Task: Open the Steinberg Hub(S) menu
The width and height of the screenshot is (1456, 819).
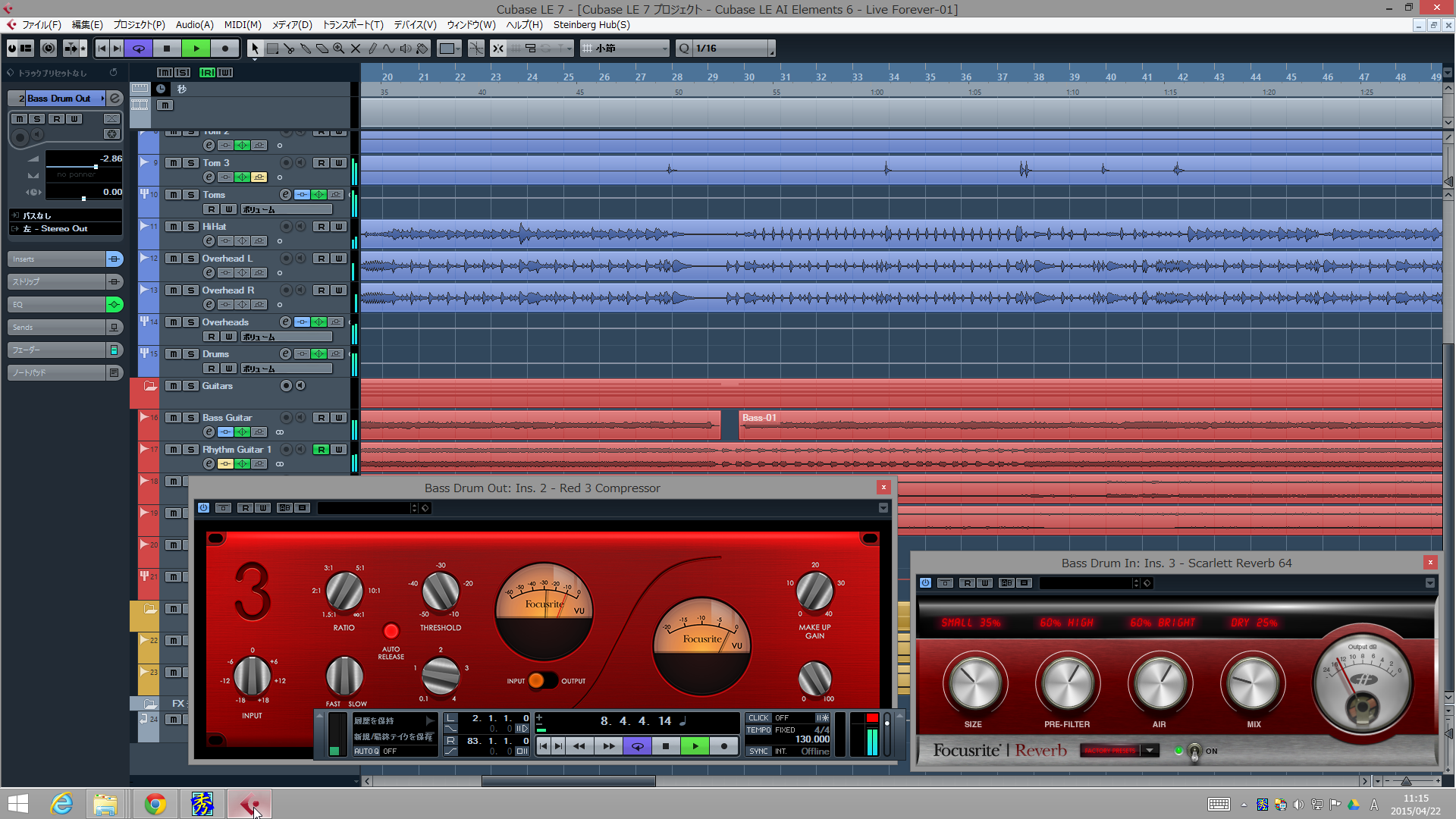Action: (591, 25)
